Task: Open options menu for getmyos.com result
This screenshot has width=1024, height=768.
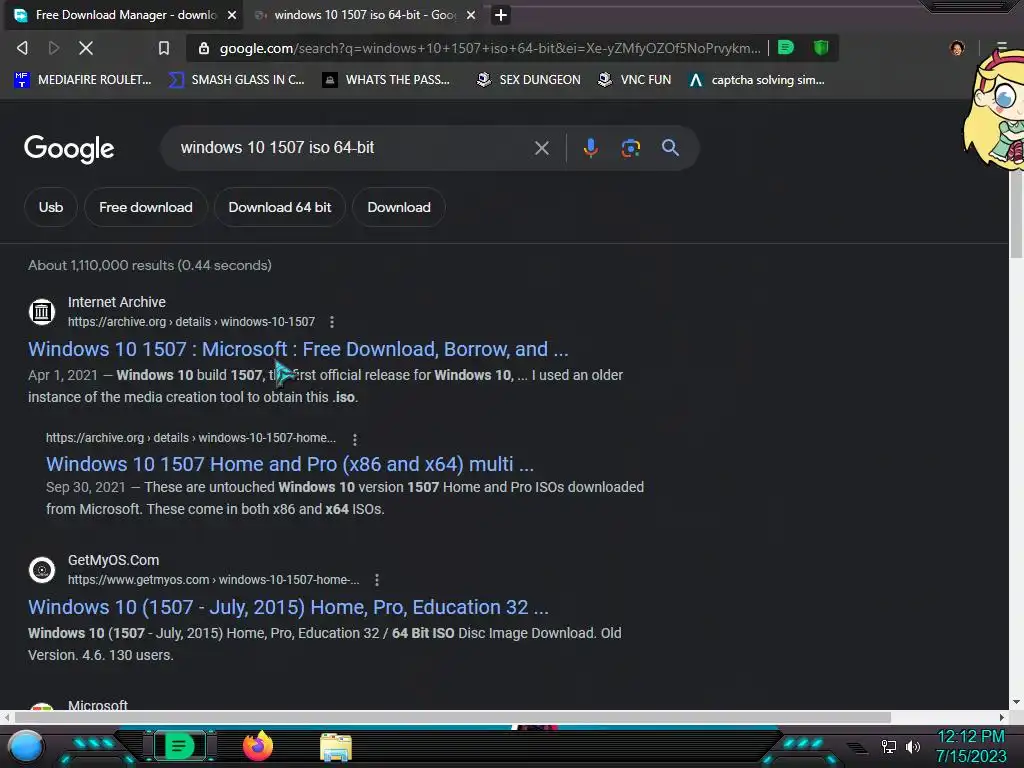Action: click(x=377, y=580)
